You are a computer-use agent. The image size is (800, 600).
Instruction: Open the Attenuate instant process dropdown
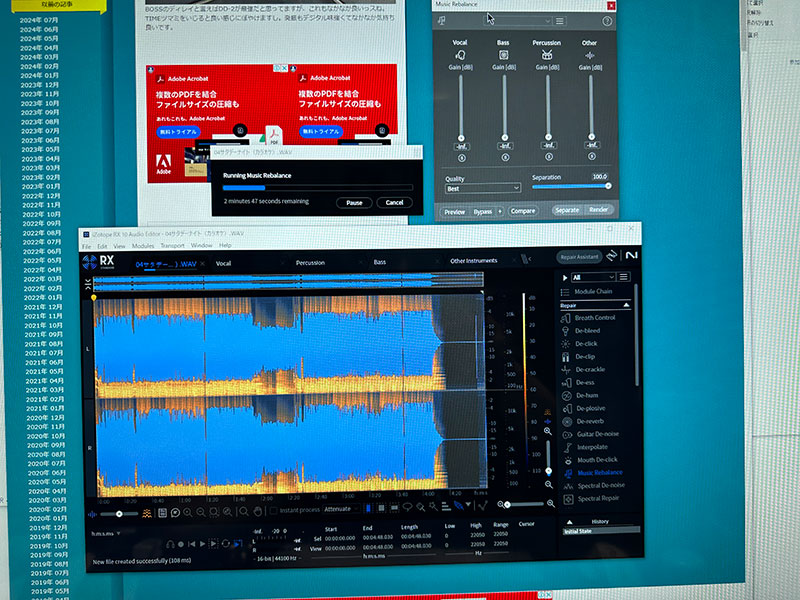341,509
